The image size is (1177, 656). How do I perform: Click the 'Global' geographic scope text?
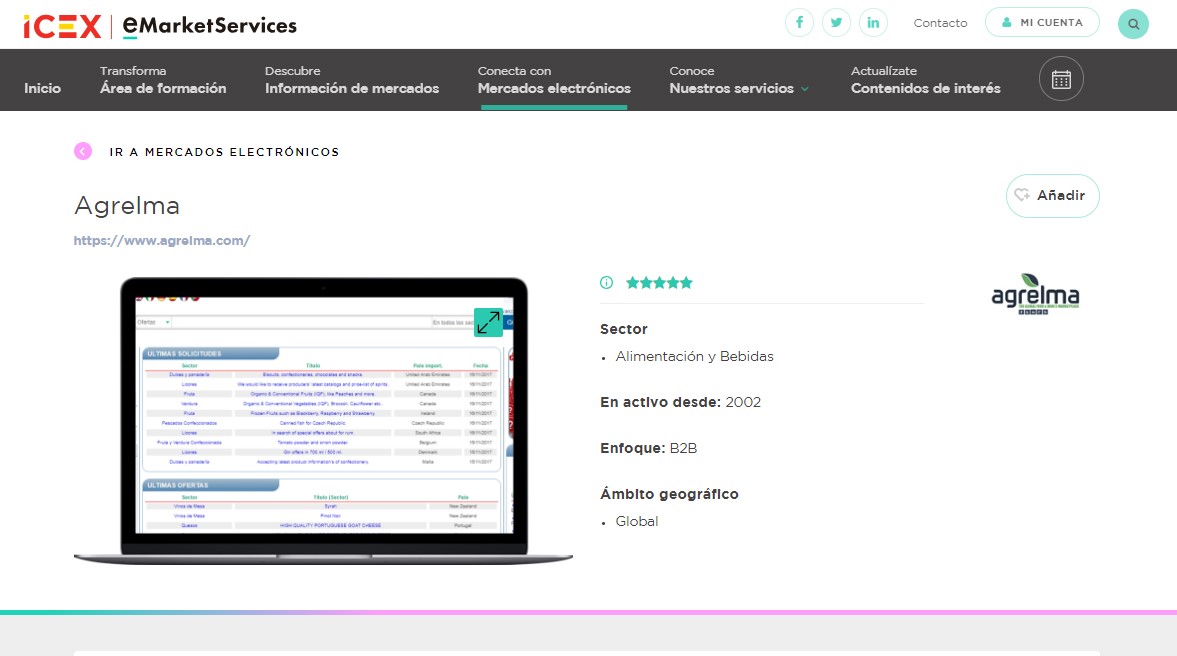point(637,521)
